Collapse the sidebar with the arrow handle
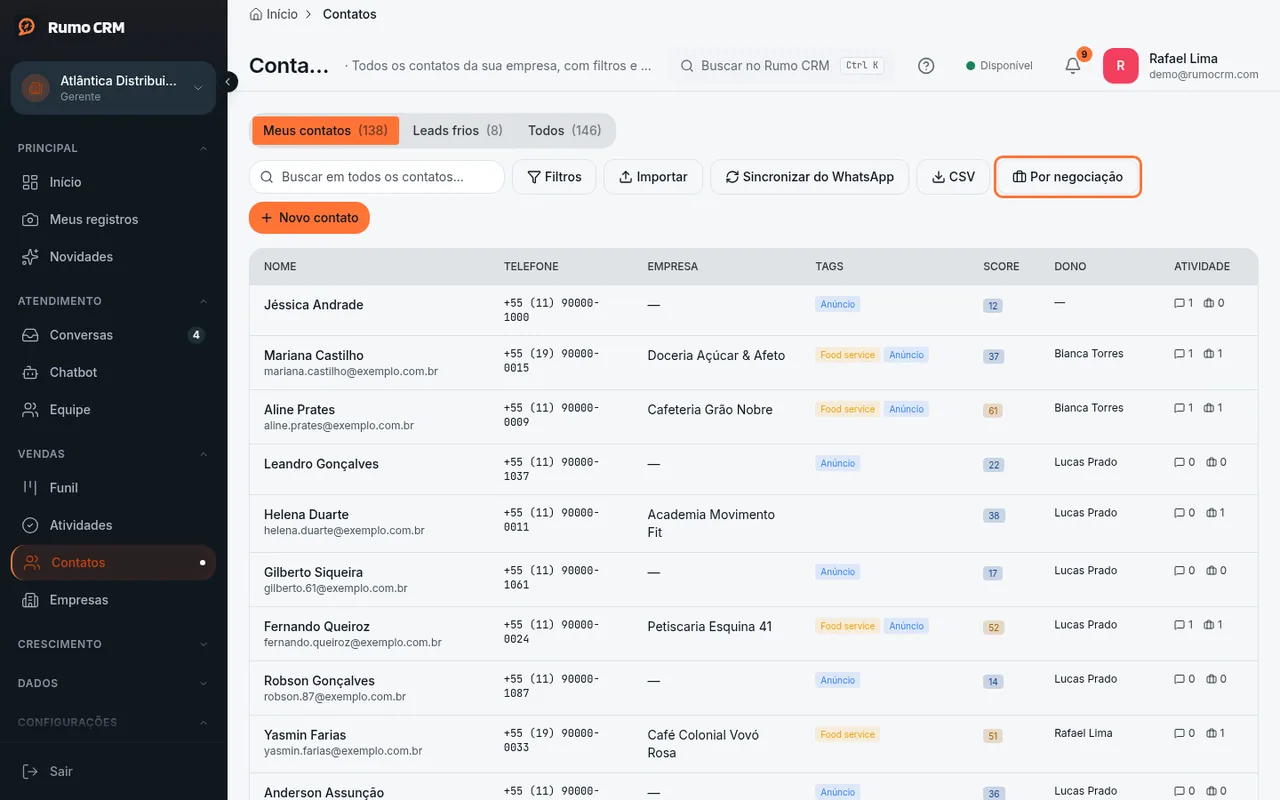Screen dimensions: 1280x800 229,81
